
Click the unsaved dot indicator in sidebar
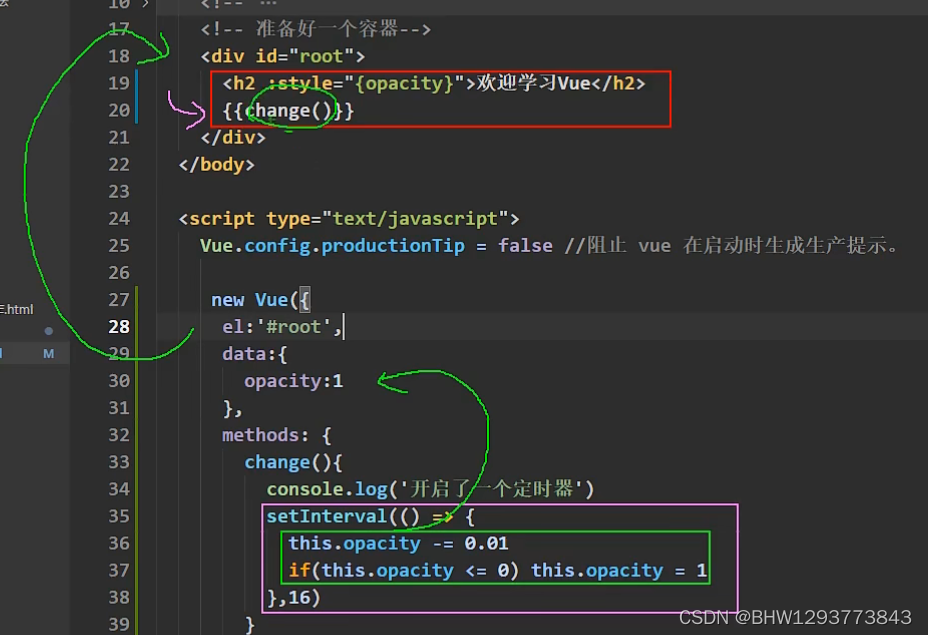click(x=49, y=331)
